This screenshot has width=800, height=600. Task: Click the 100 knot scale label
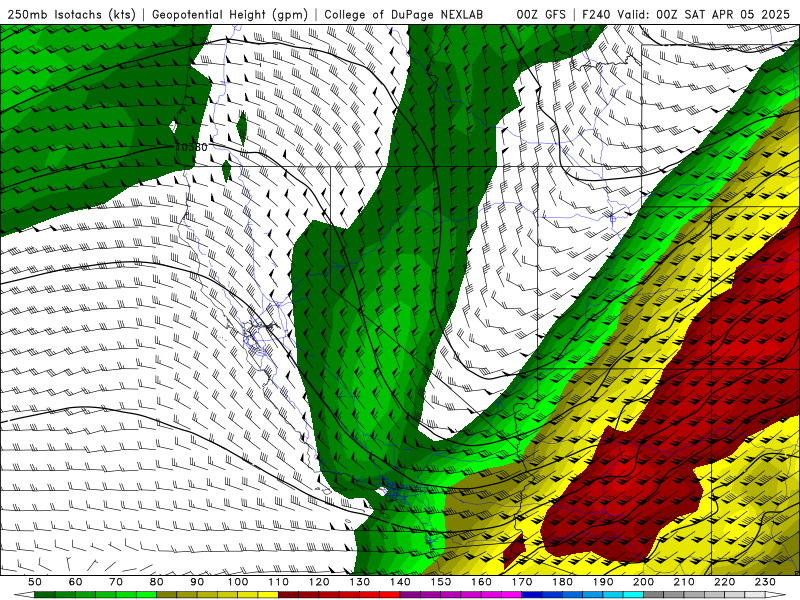point(238,582)
